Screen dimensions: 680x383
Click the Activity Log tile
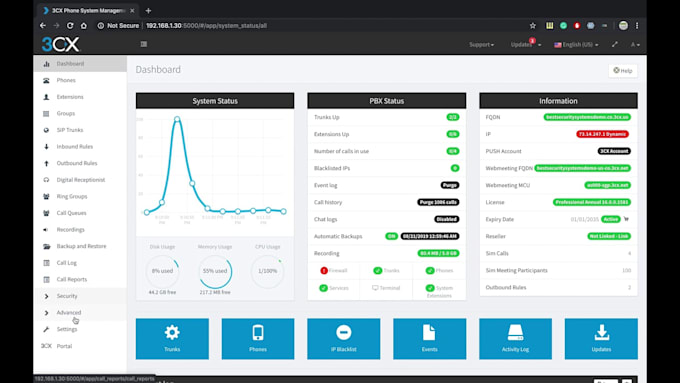click(515, 339)
